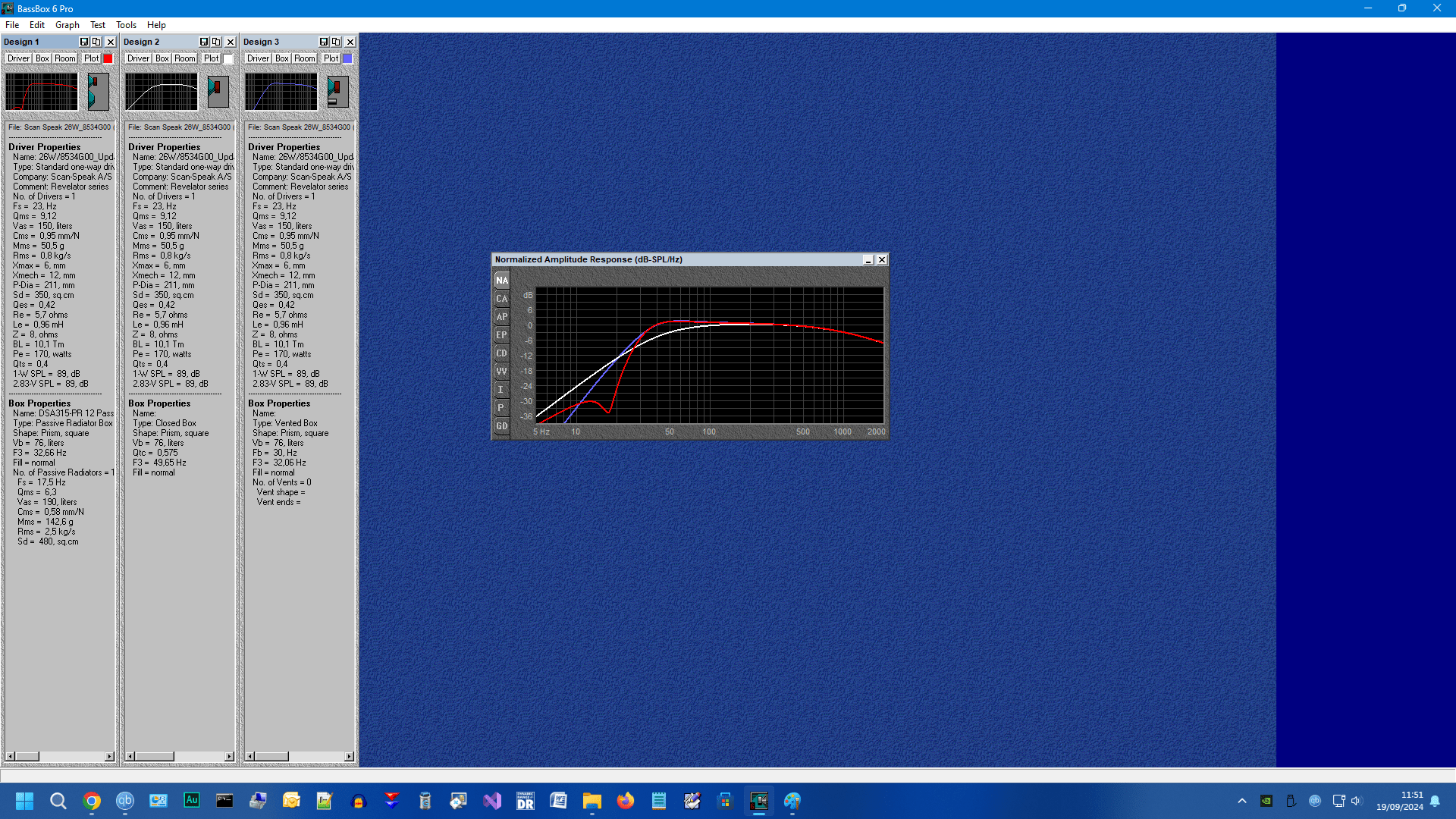Select the I impedance graph button

click(x=501, y=389)
